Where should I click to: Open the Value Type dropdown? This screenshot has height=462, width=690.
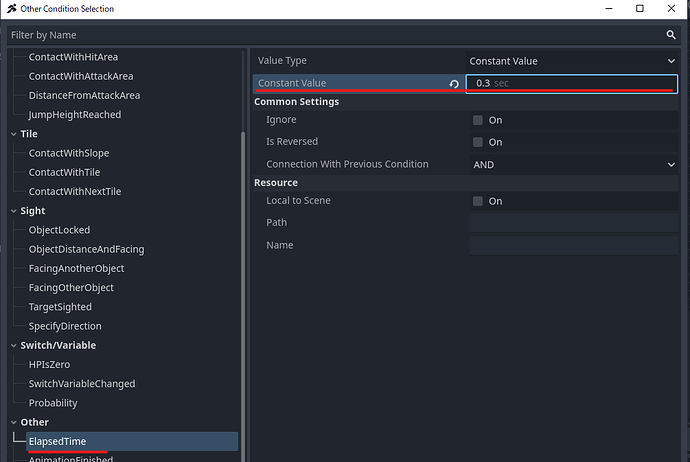572,61
